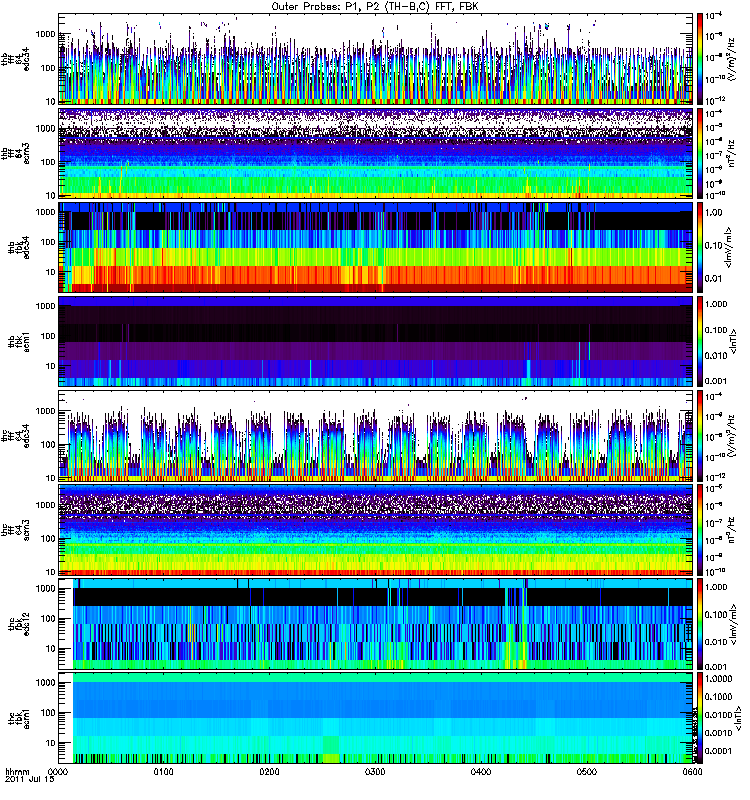Select the thb fbk scm1 dark panel
Viewport: 750px width, 800px height.
[376, 341]
